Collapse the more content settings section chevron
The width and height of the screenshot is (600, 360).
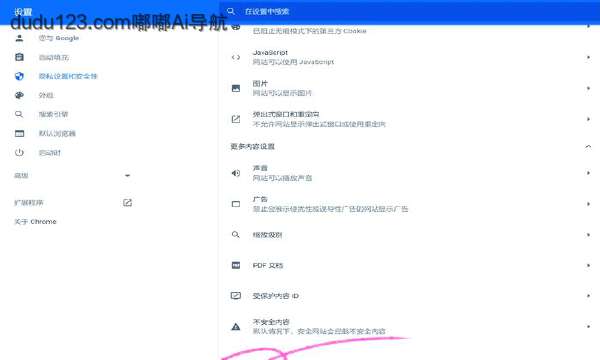588,147
